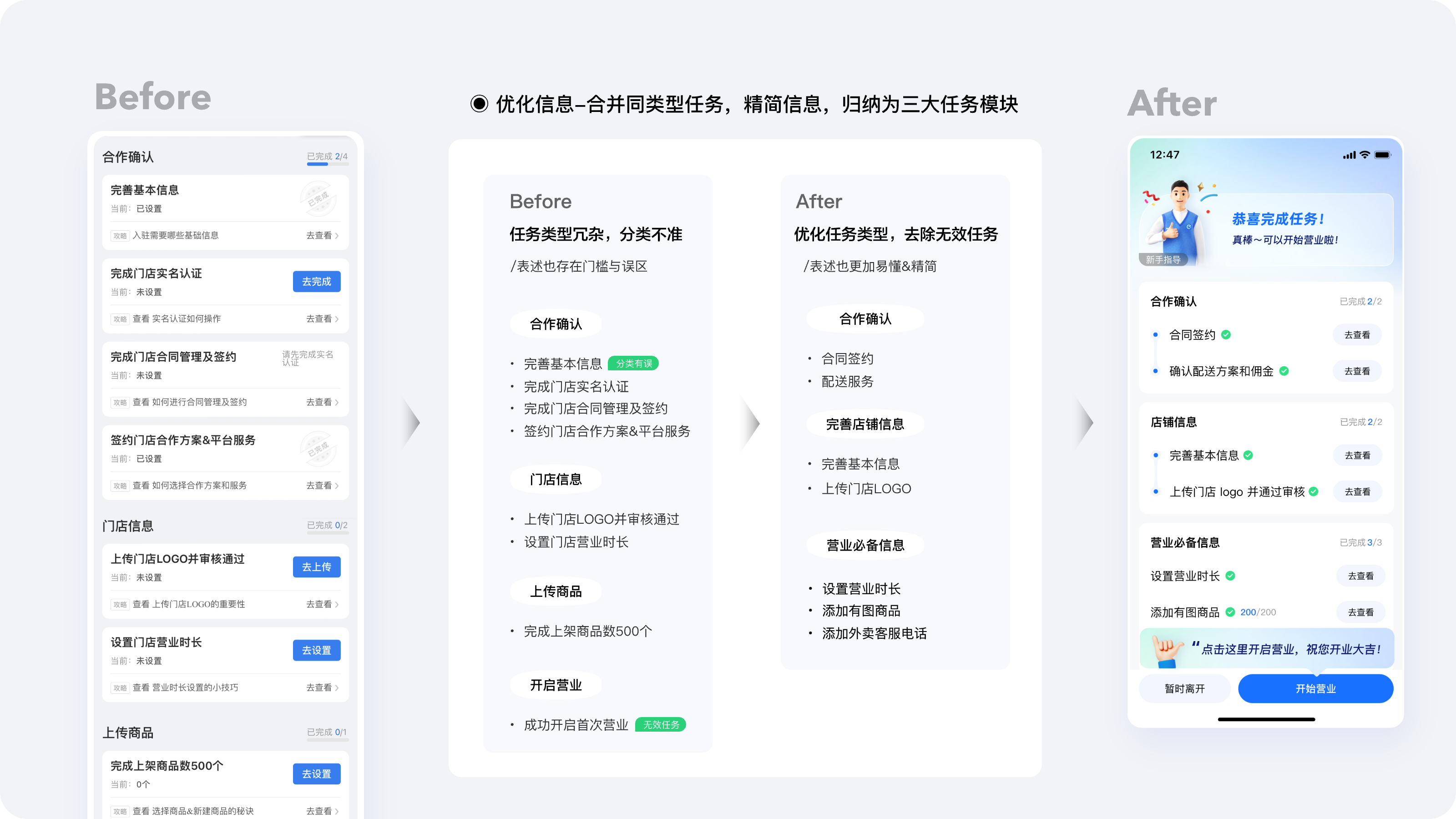Viewport: 1456px width, 819px height.
Task: Tap the 新手指导 label under the mascot
Action: [1163, 259]
